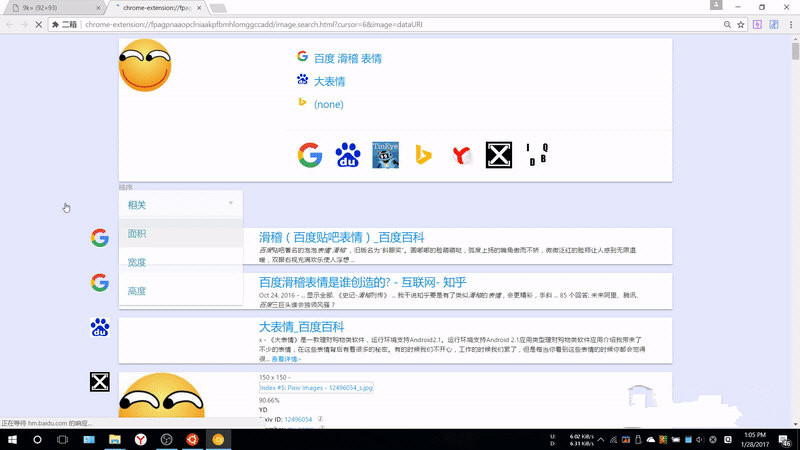This screenshot has height=450, width=800.
Task: Click the address bar URL field
Action: pos(398,24)
